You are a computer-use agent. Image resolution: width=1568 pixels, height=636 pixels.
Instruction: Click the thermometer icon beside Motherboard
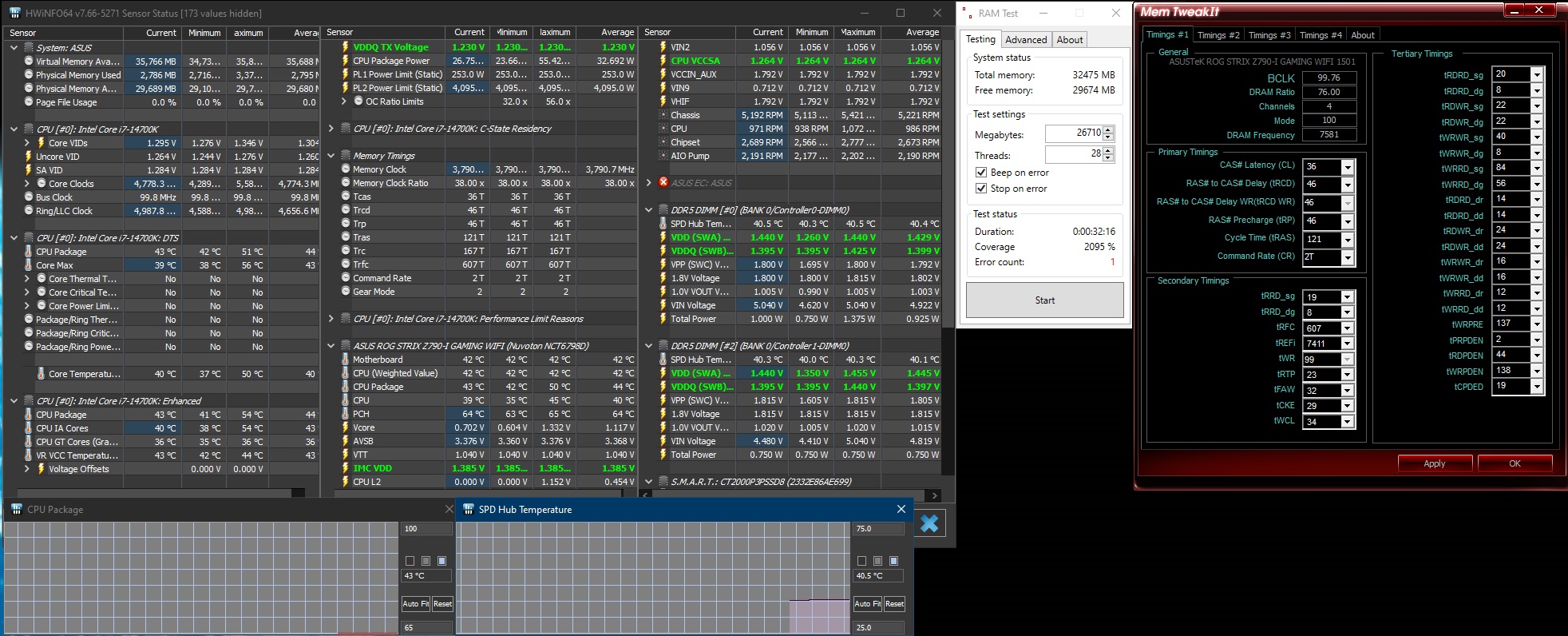coord(346,360)
